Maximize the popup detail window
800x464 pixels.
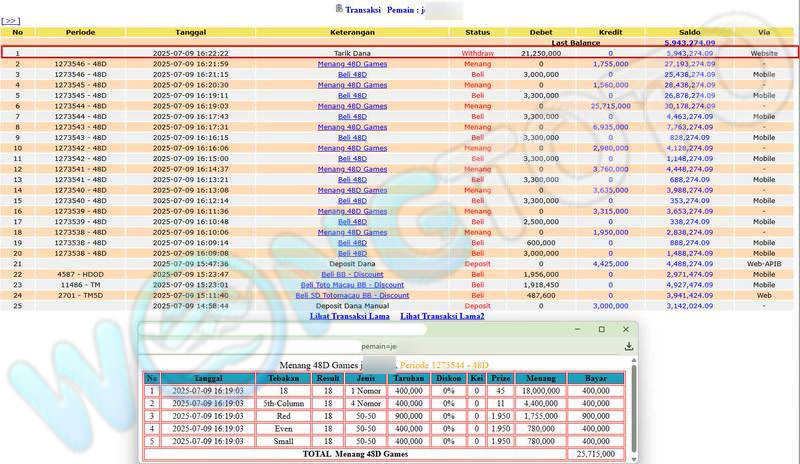click(x=601, y=329)
